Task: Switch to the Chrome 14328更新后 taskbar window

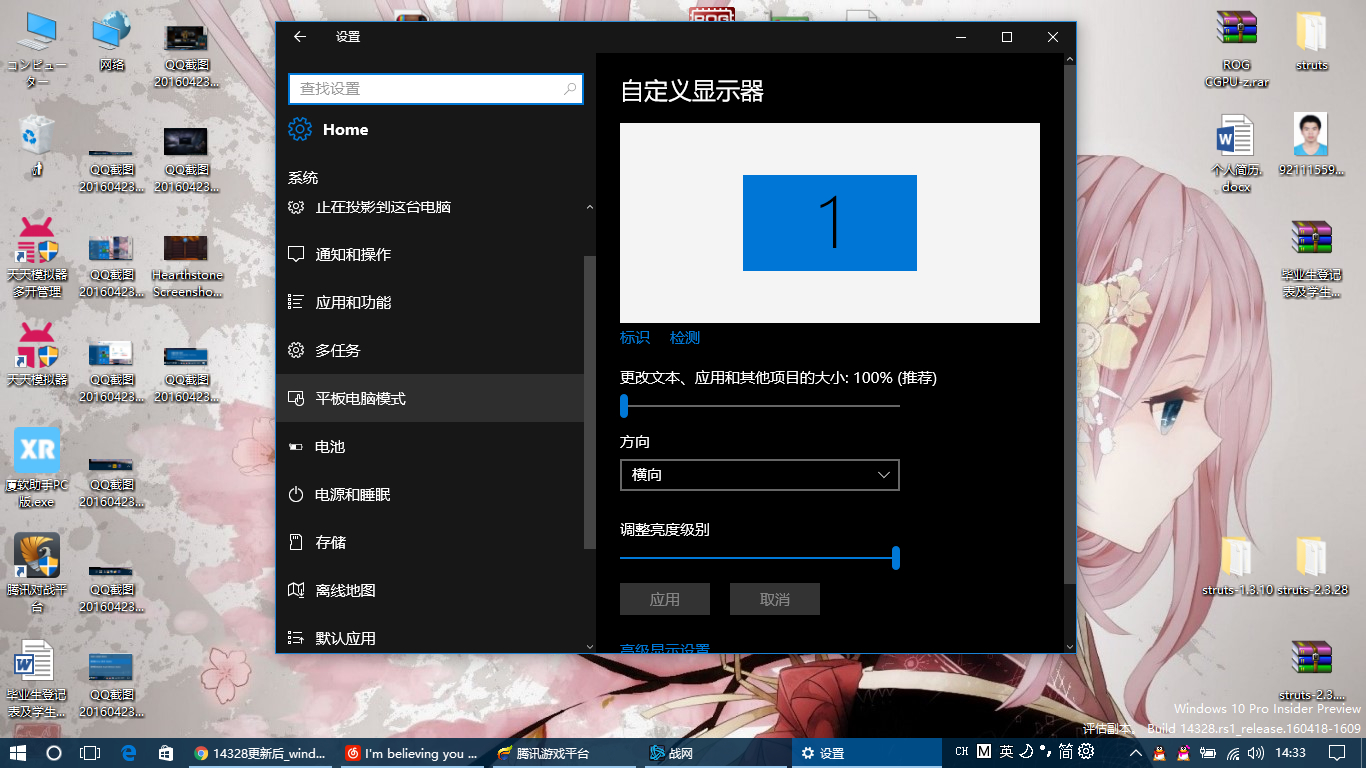Action: pos(261,753)
